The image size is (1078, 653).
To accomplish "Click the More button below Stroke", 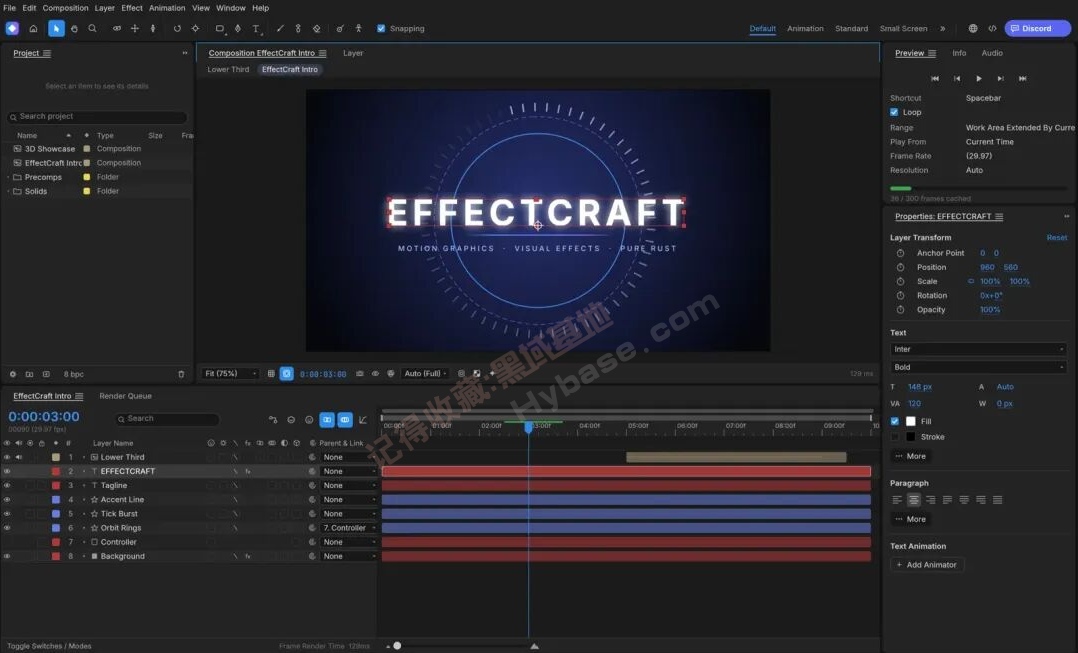I will click(x=910, y=456).
